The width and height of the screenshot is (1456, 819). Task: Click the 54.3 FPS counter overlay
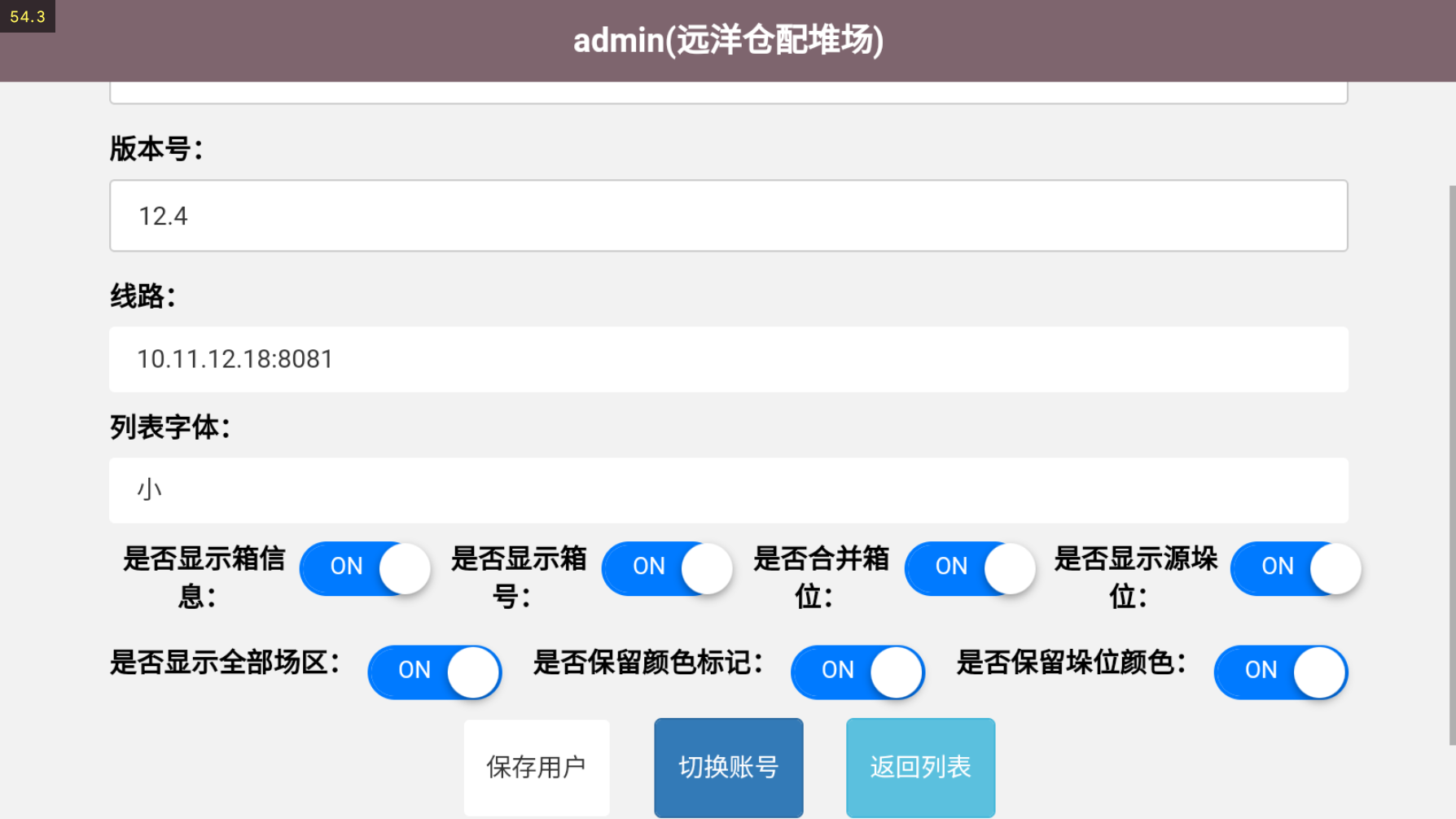tap(28, 16)
